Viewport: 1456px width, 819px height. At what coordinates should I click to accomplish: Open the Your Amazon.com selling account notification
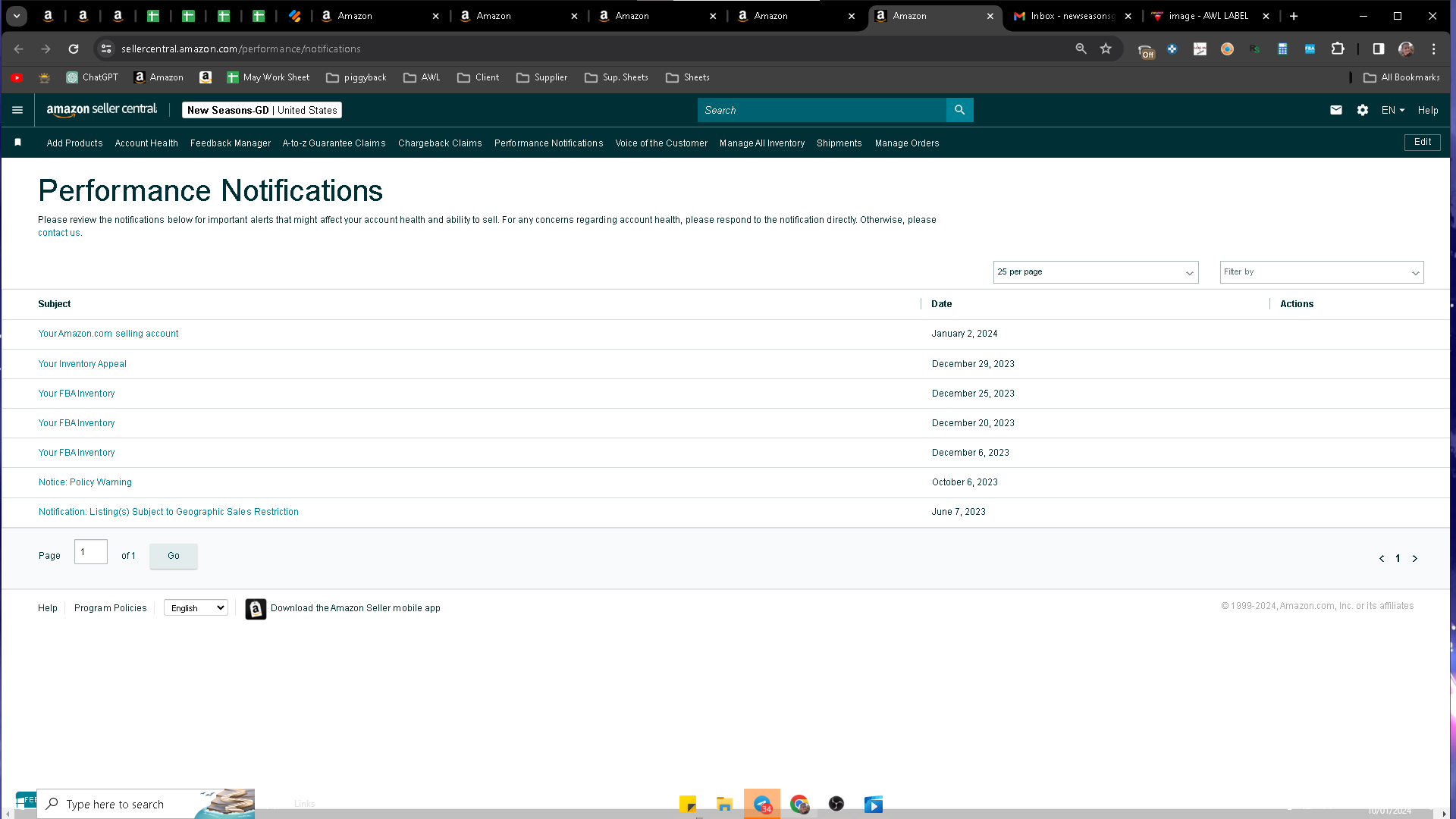[108, 334]
